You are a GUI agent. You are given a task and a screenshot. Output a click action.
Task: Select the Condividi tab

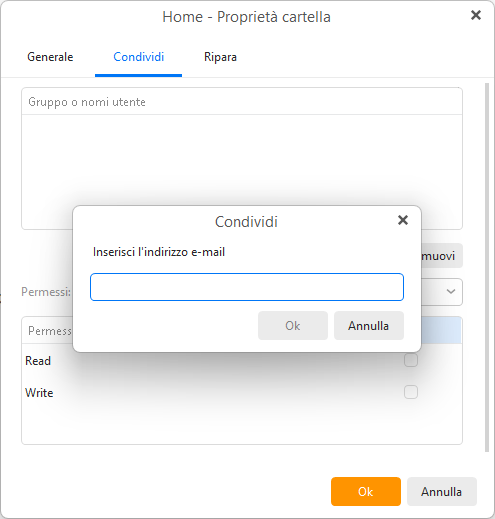click(x=138, y=57)
